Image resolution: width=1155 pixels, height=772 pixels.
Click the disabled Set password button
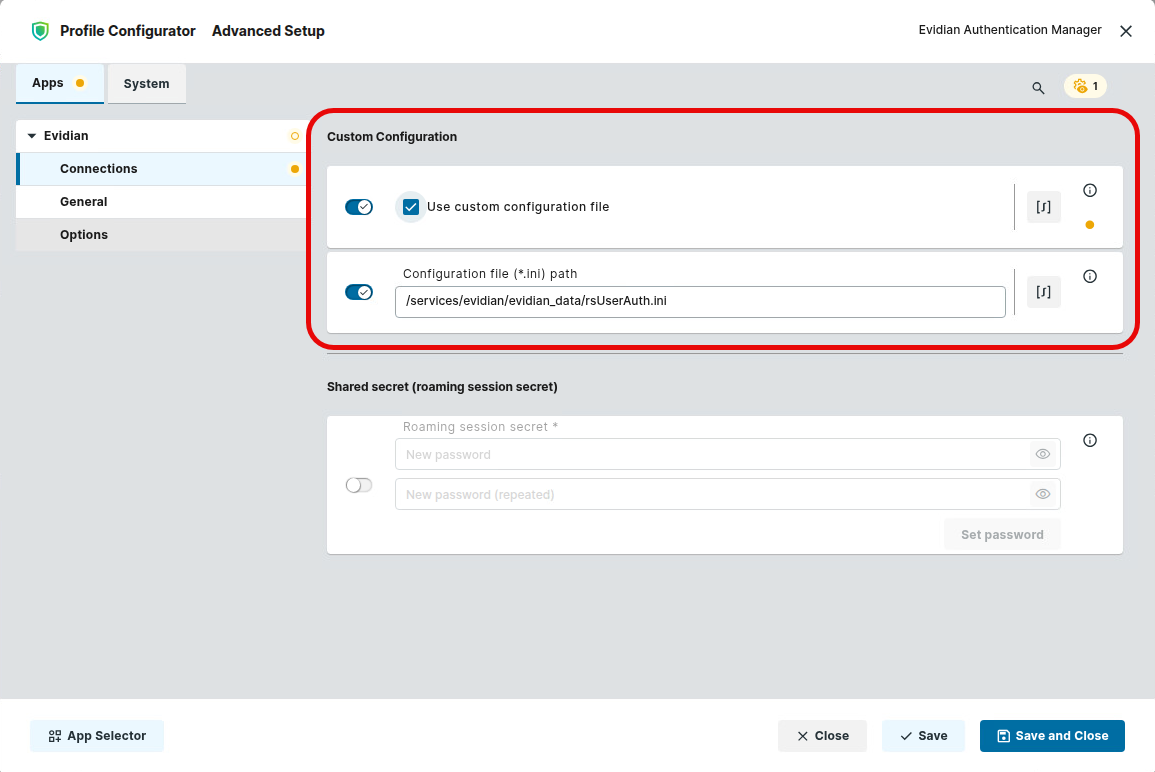1002,535
